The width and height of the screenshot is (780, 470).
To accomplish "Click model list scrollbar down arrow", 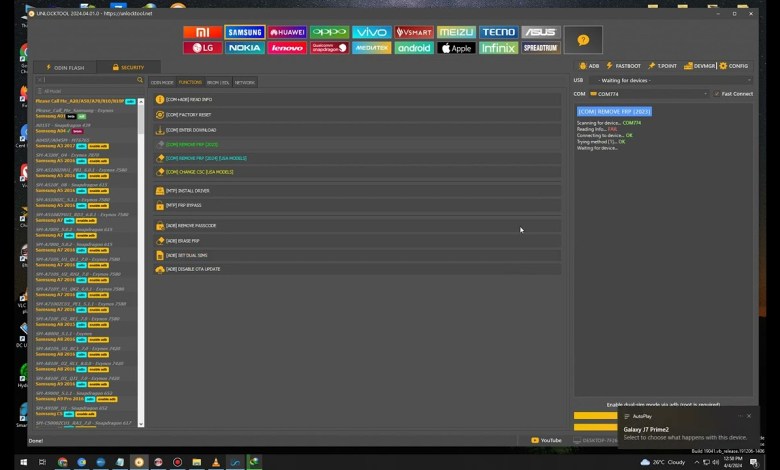I will [x=141, y=424].
